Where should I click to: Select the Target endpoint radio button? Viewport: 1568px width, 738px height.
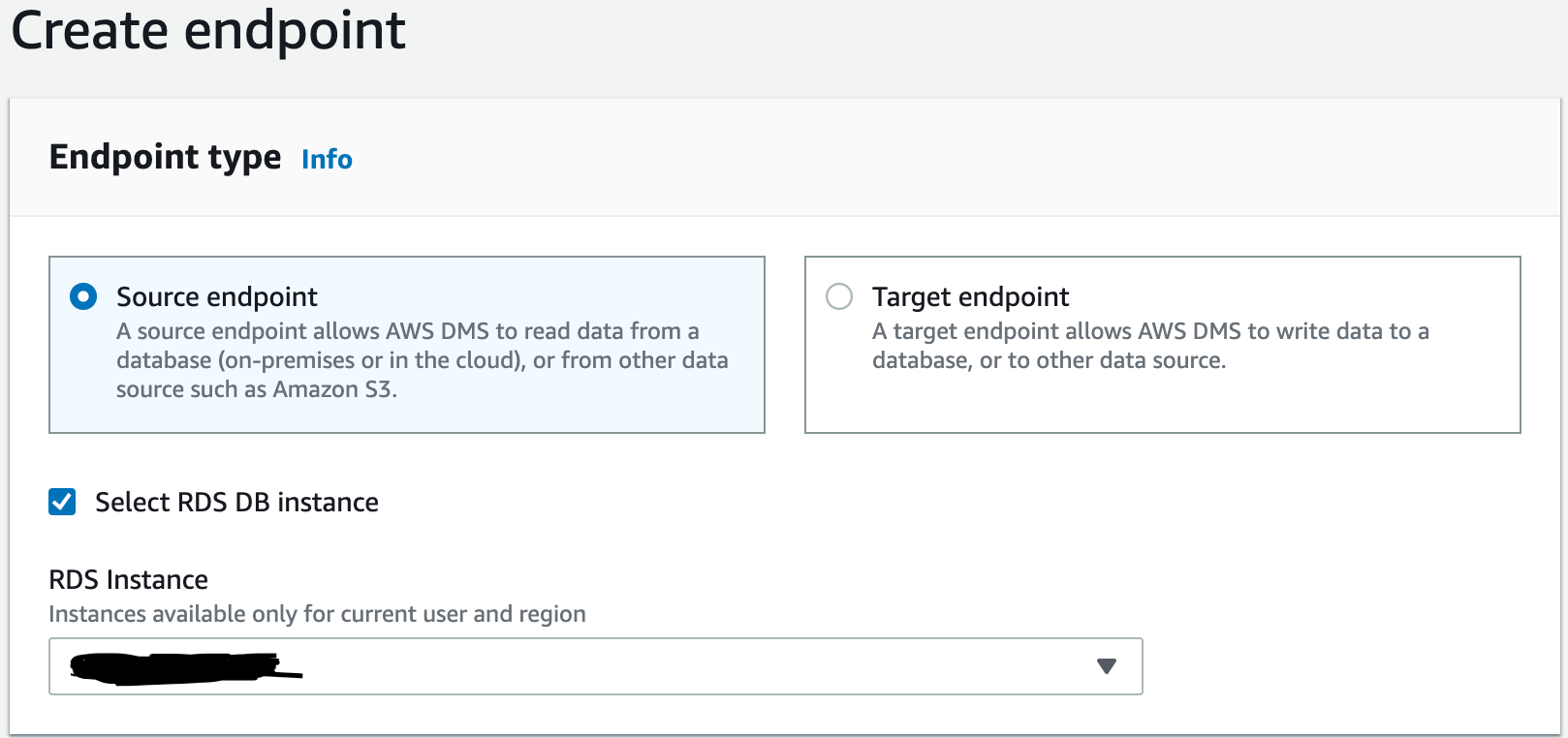tap(839, 296)
